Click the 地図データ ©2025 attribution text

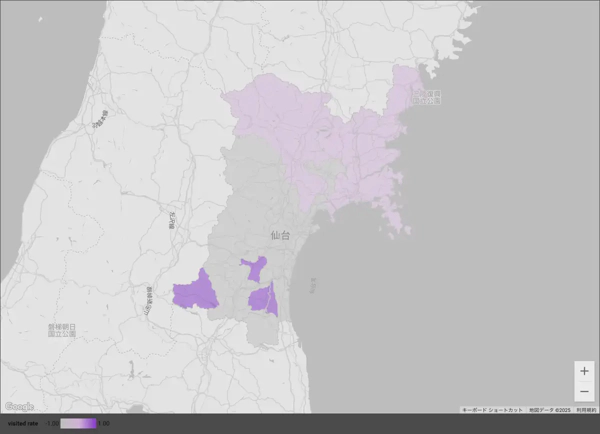pos(549,410)
